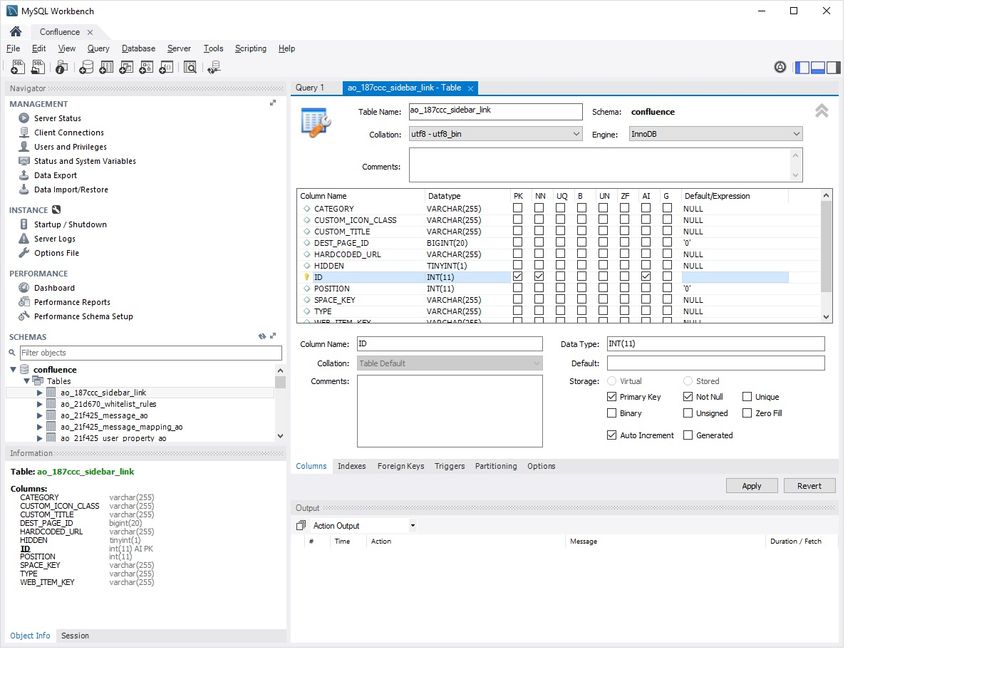
Task: Open the Engine InnoDB dropdown
Action: [715, 134]
